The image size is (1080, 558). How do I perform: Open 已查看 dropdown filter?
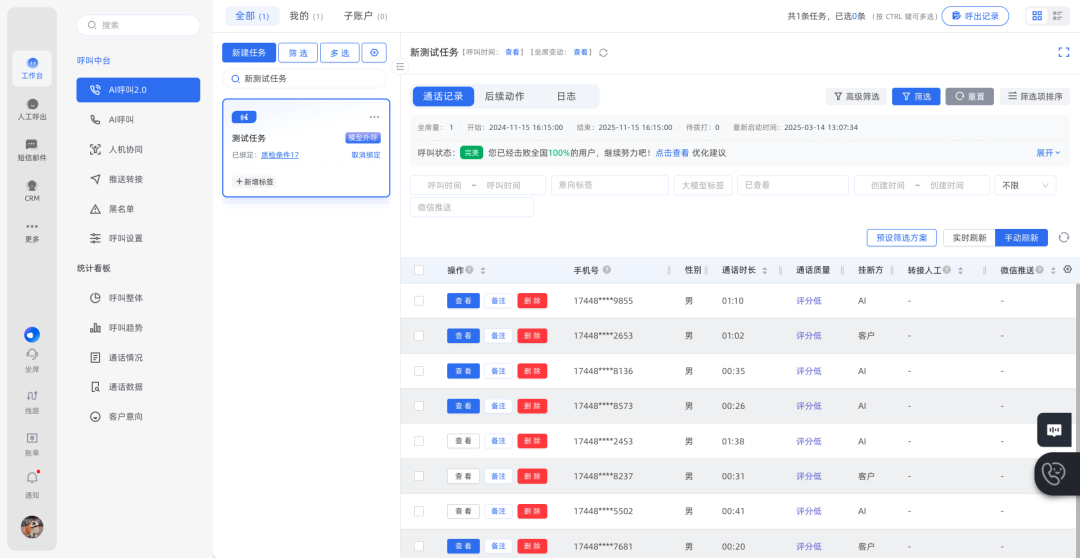coord(793,185)
